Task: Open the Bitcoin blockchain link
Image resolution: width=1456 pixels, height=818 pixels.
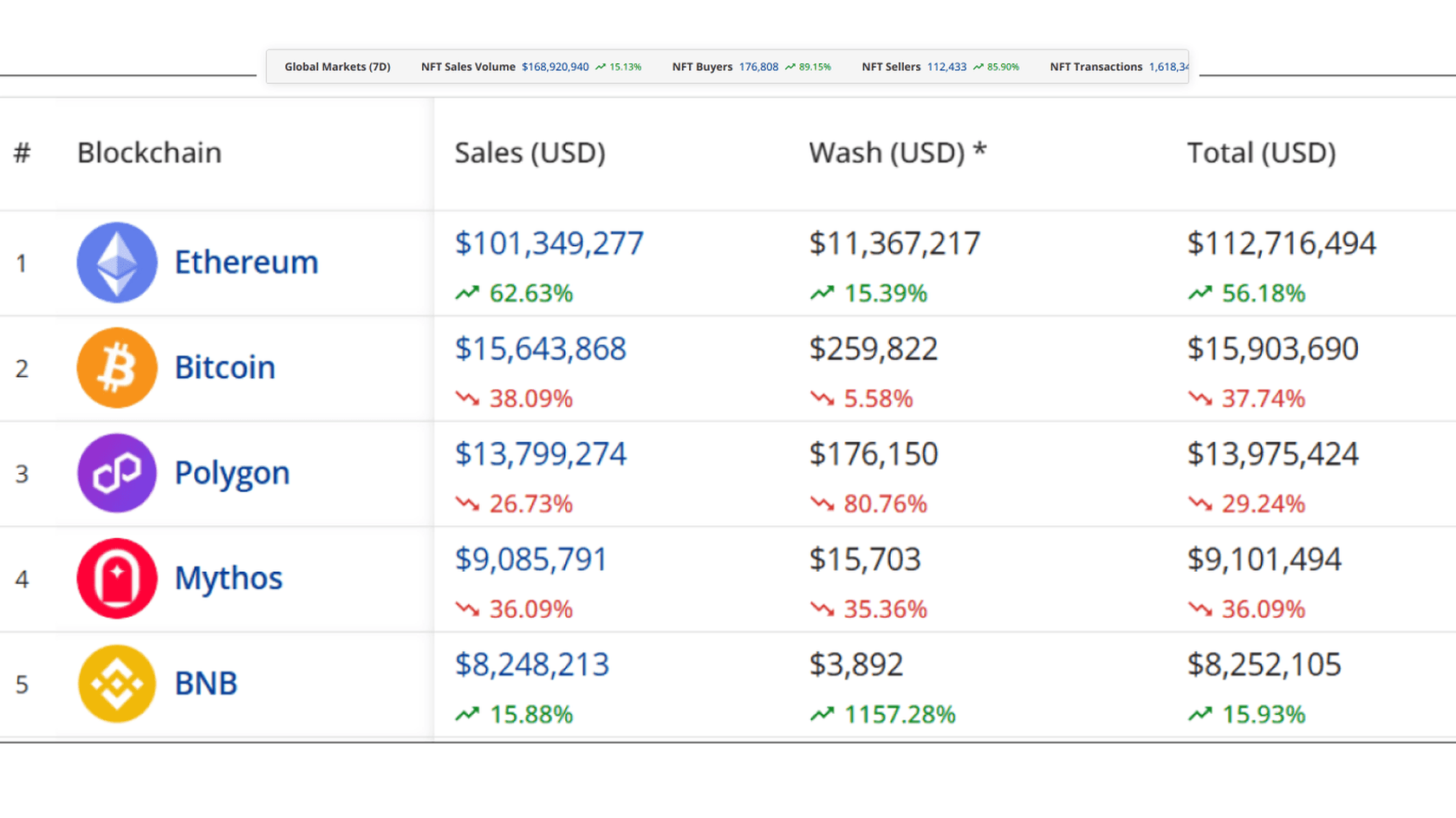Action: tap(224, 367)
